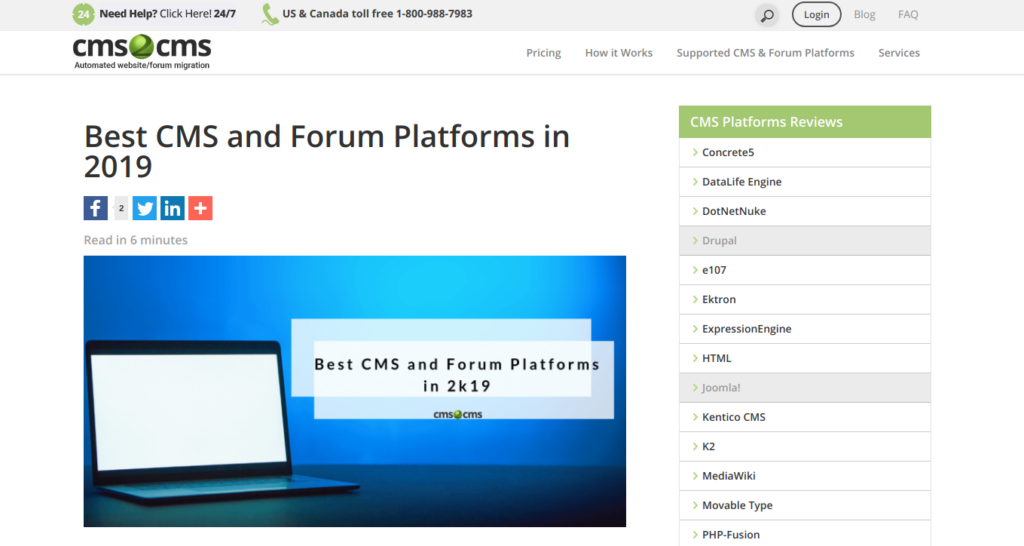Open the Drupal review
1024x546 pixels.
pyautogui.click(x=805, y=240)
